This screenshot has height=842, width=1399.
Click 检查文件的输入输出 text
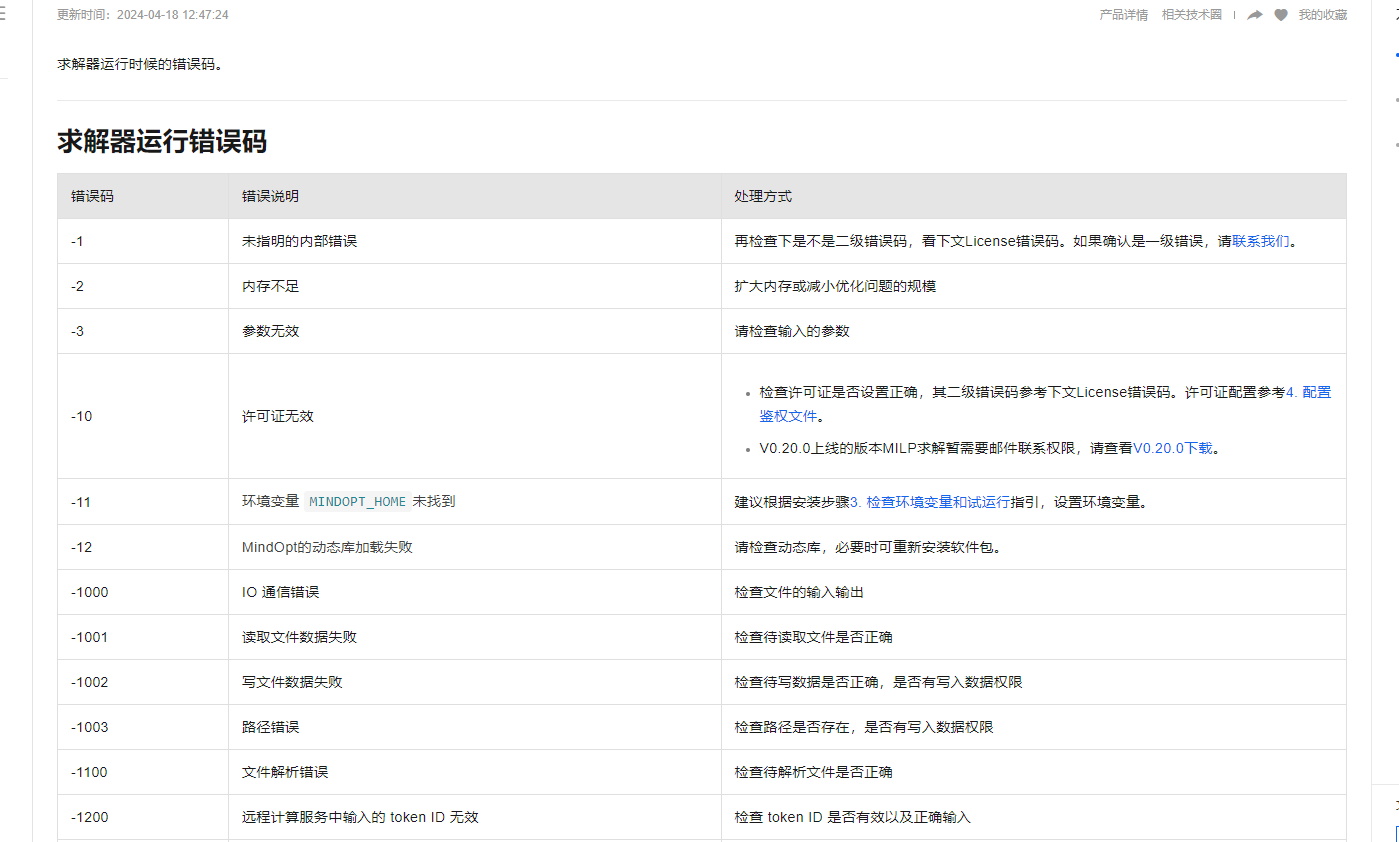click(799, 592)
